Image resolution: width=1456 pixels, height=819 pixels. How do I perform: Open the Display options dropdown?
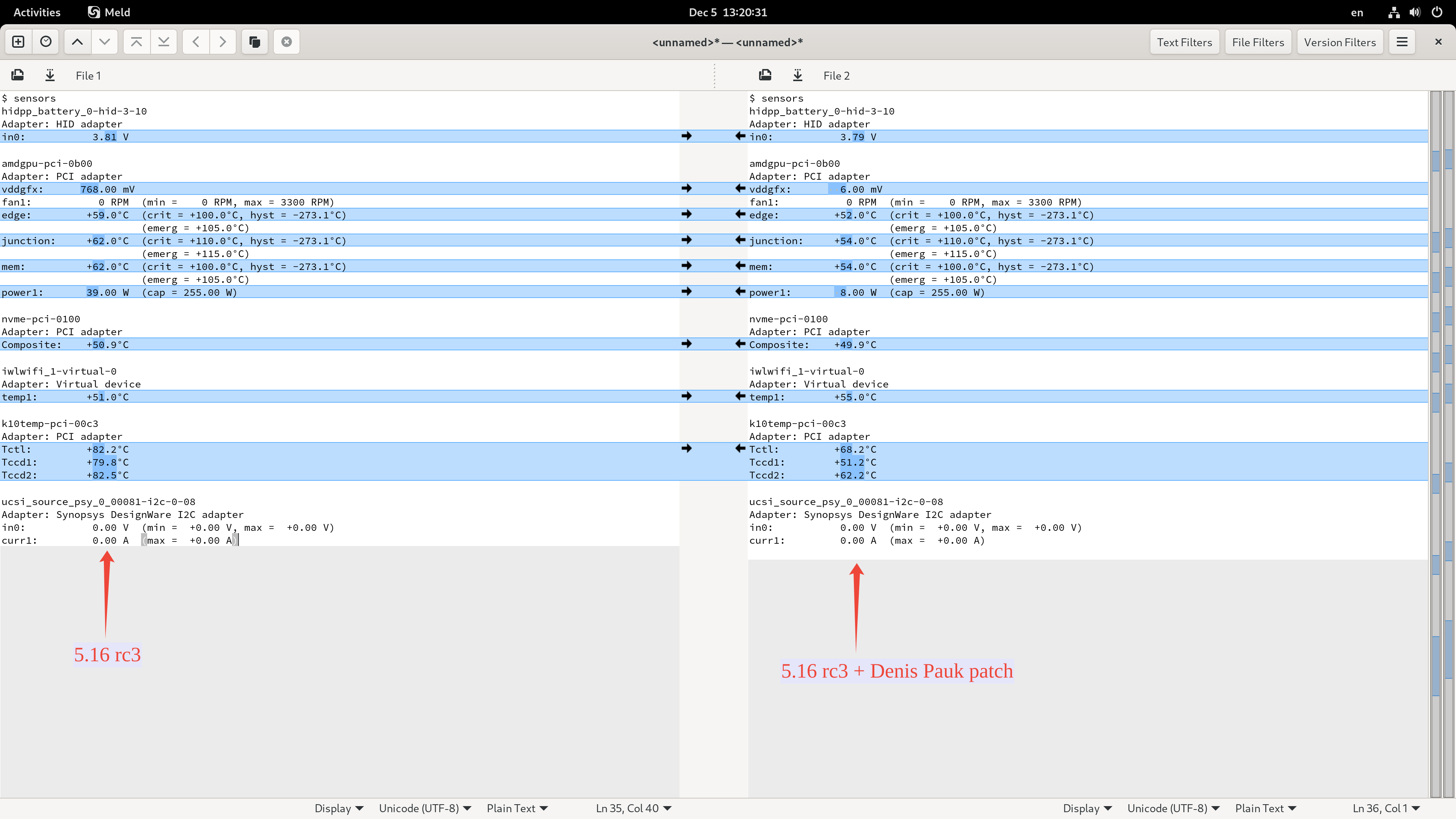tap(337, 808)
